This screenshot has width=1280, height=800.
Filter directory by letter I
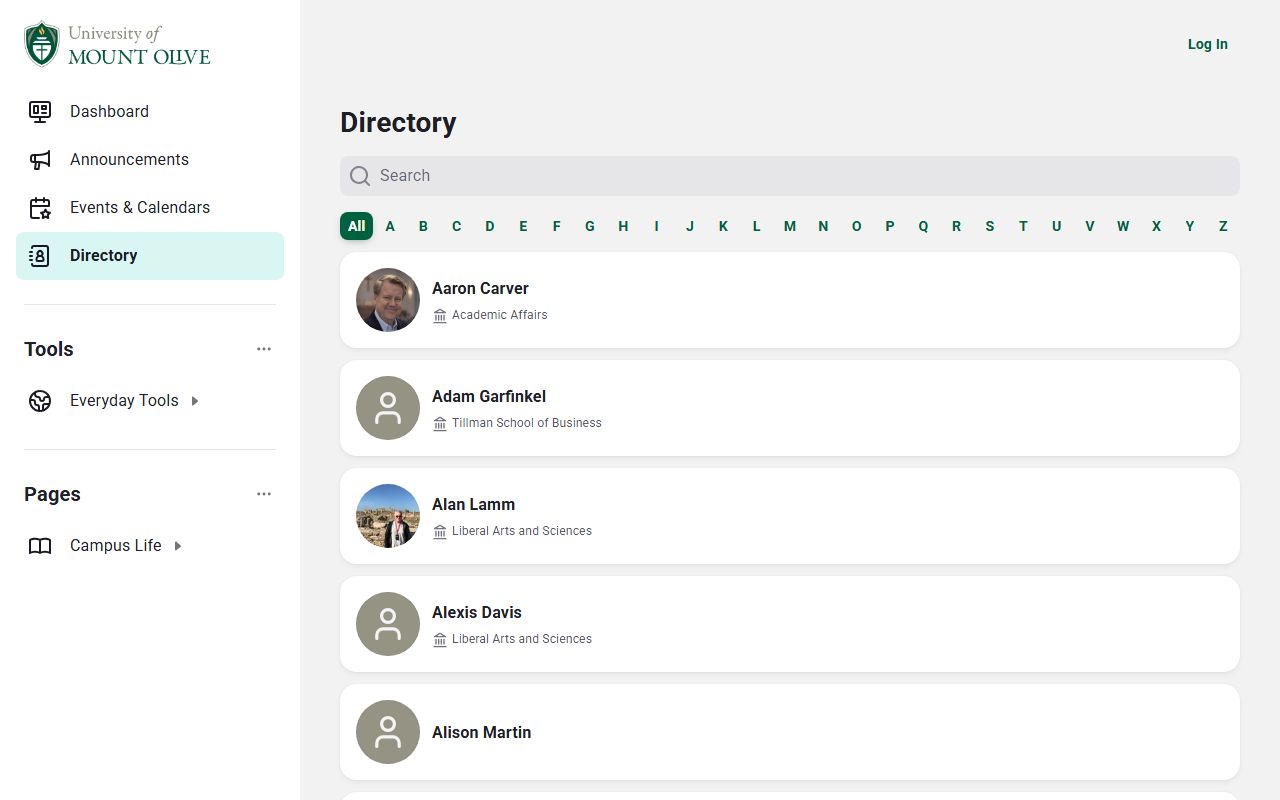(x=657, y=226)
